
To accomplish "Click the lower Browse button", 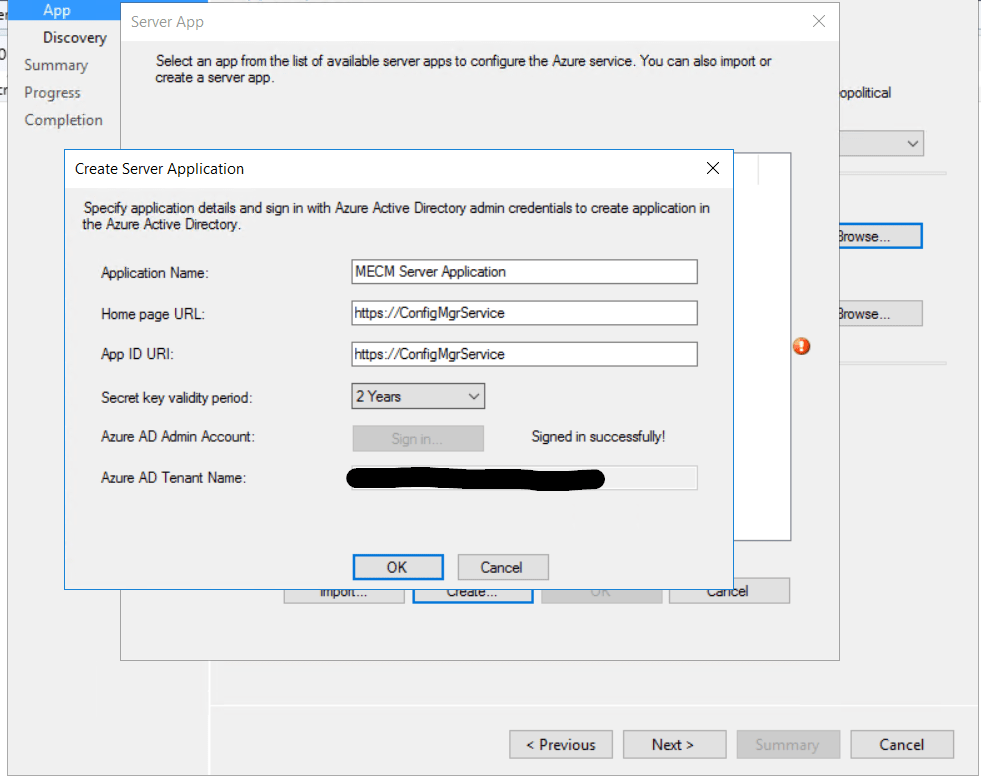I will (879, 313).
